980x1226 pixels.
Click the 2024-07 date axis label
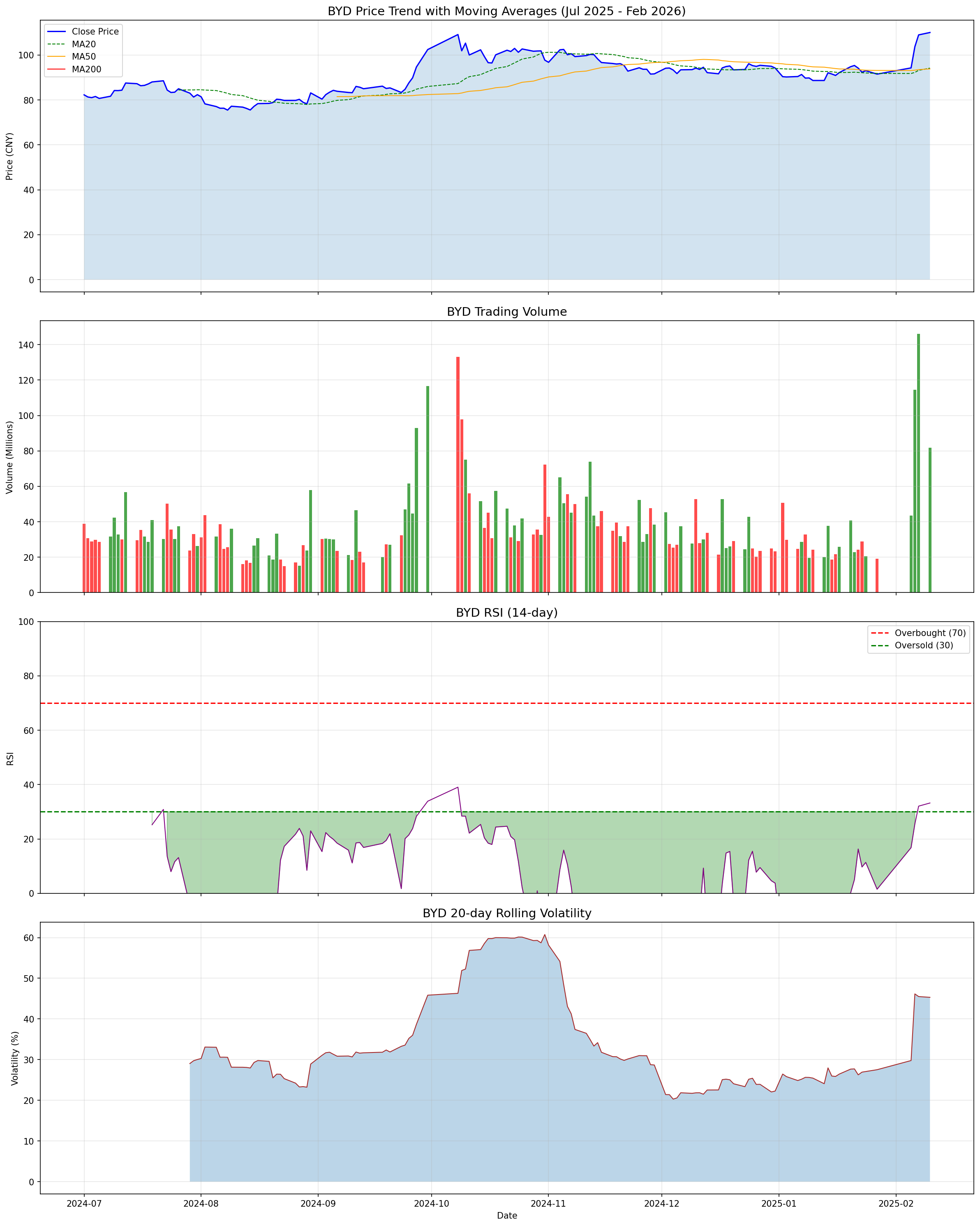(84, 1203)
